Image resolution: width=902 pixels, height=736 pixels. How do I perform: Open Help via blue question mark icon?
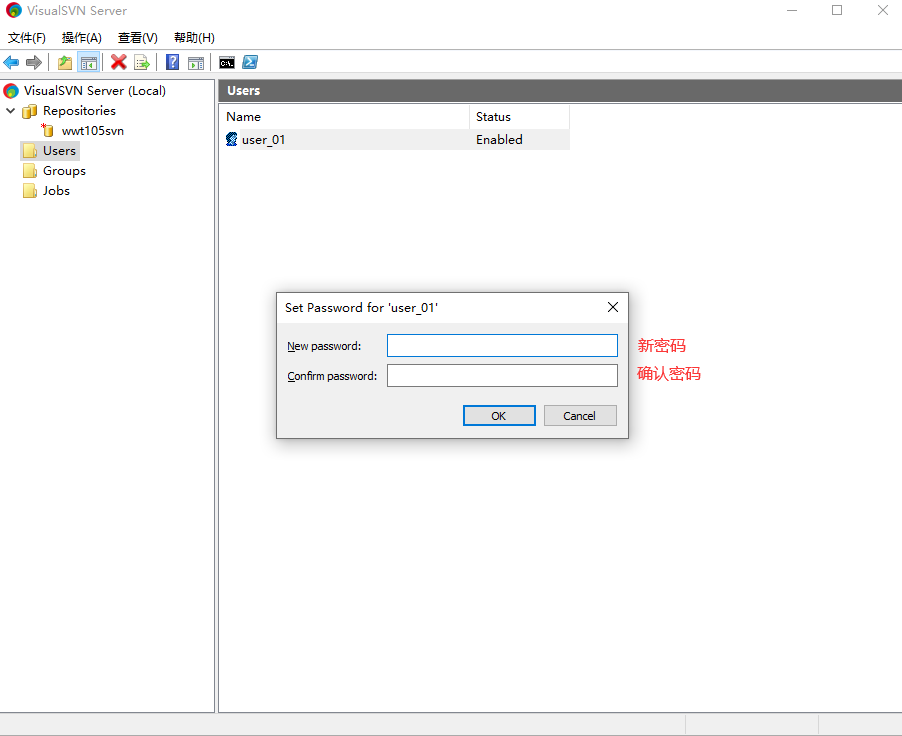click(x=172, y=62)
